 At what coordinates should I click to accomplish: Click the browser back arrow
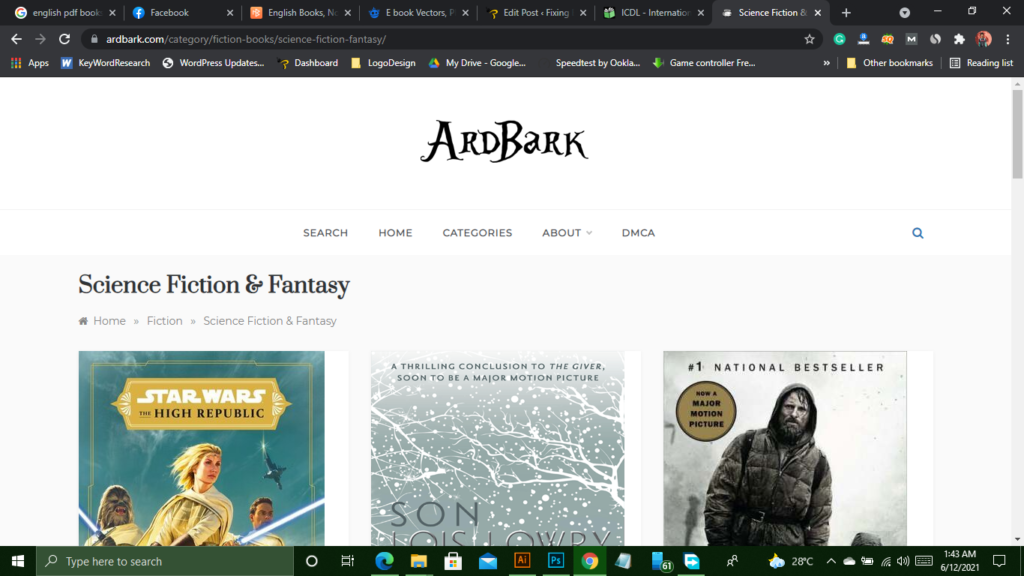[16, 39]
